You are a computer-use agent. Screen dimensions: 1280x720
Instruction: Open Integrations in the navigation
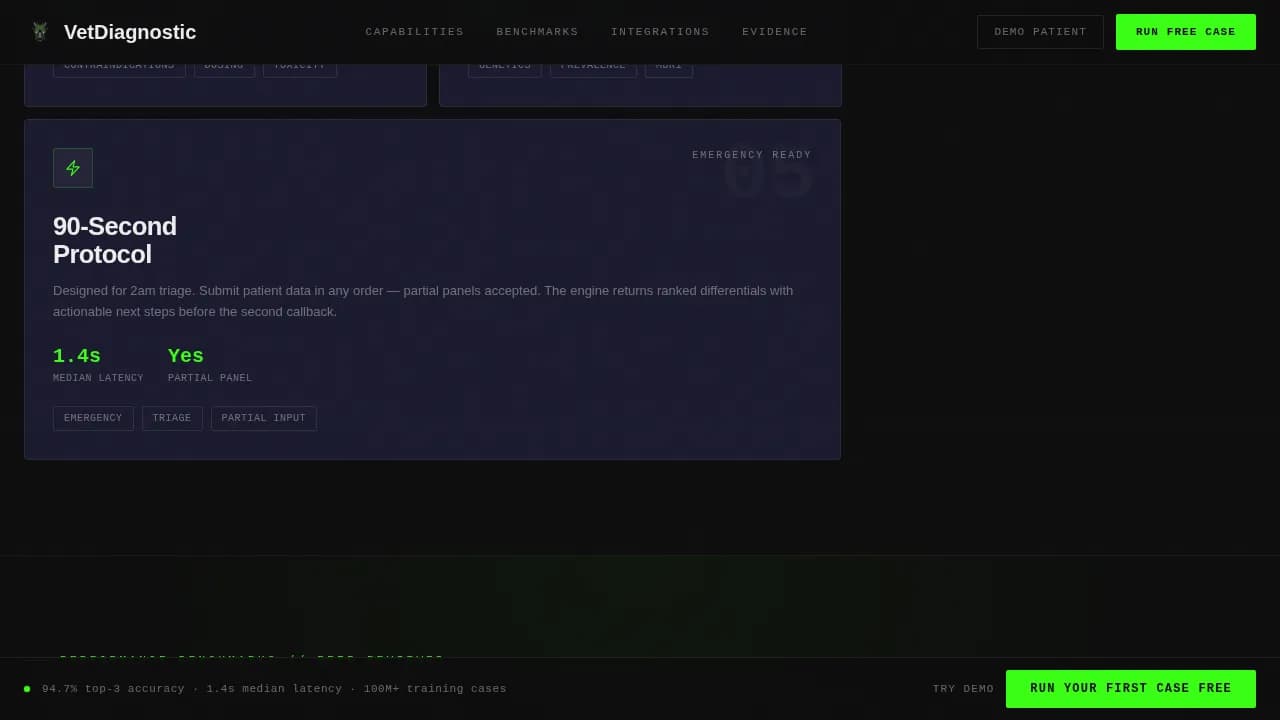point(660,32)
